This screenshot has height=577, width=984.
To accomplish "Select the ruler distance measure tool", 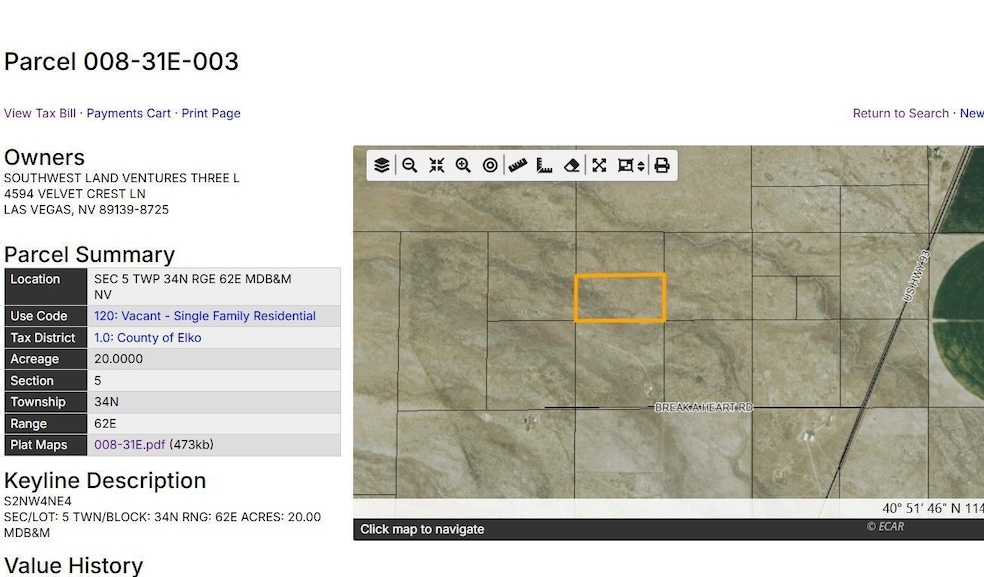I will pos(517,166).
